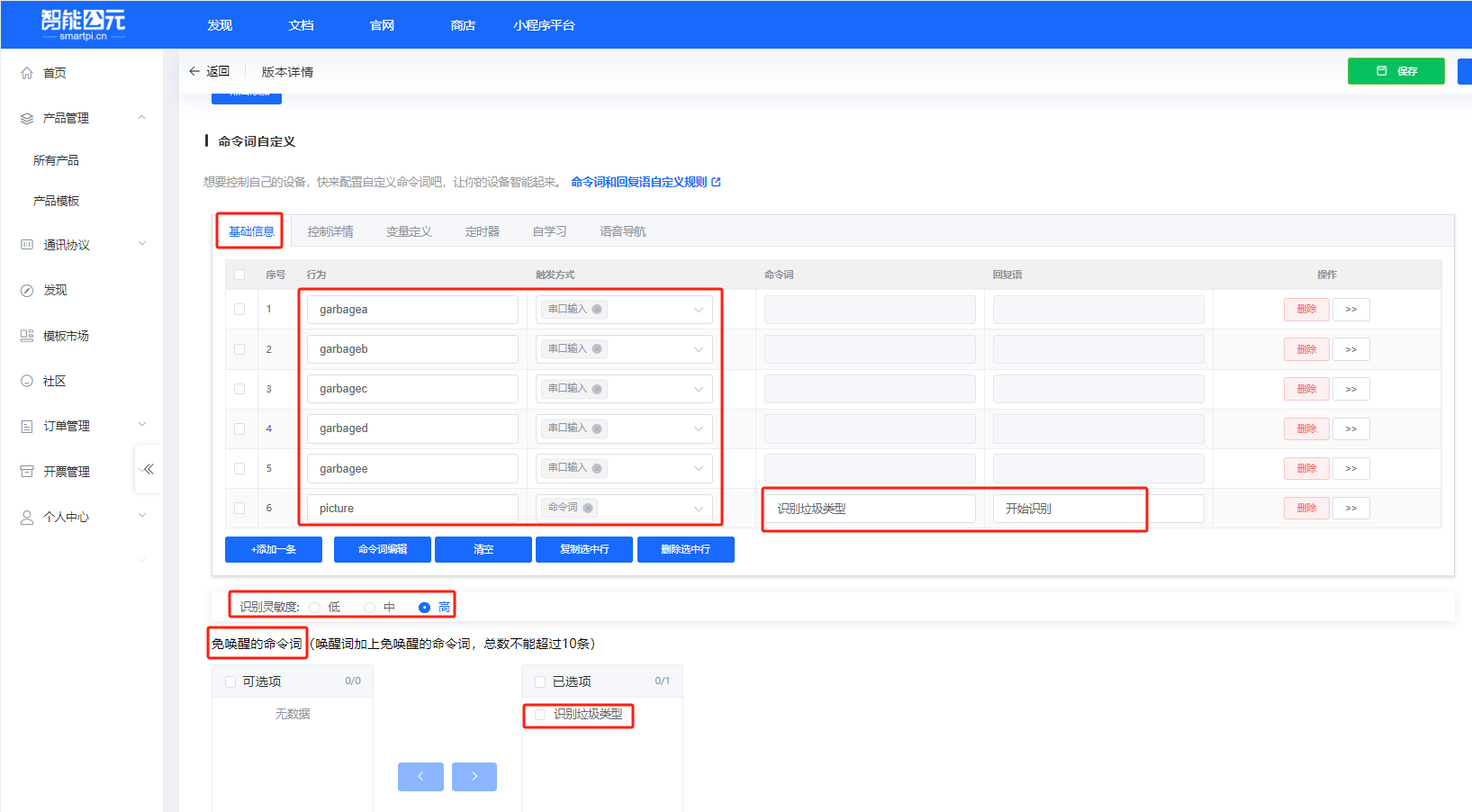
Task: Tick the checkbox for row 6 picture
Action: 239,508
